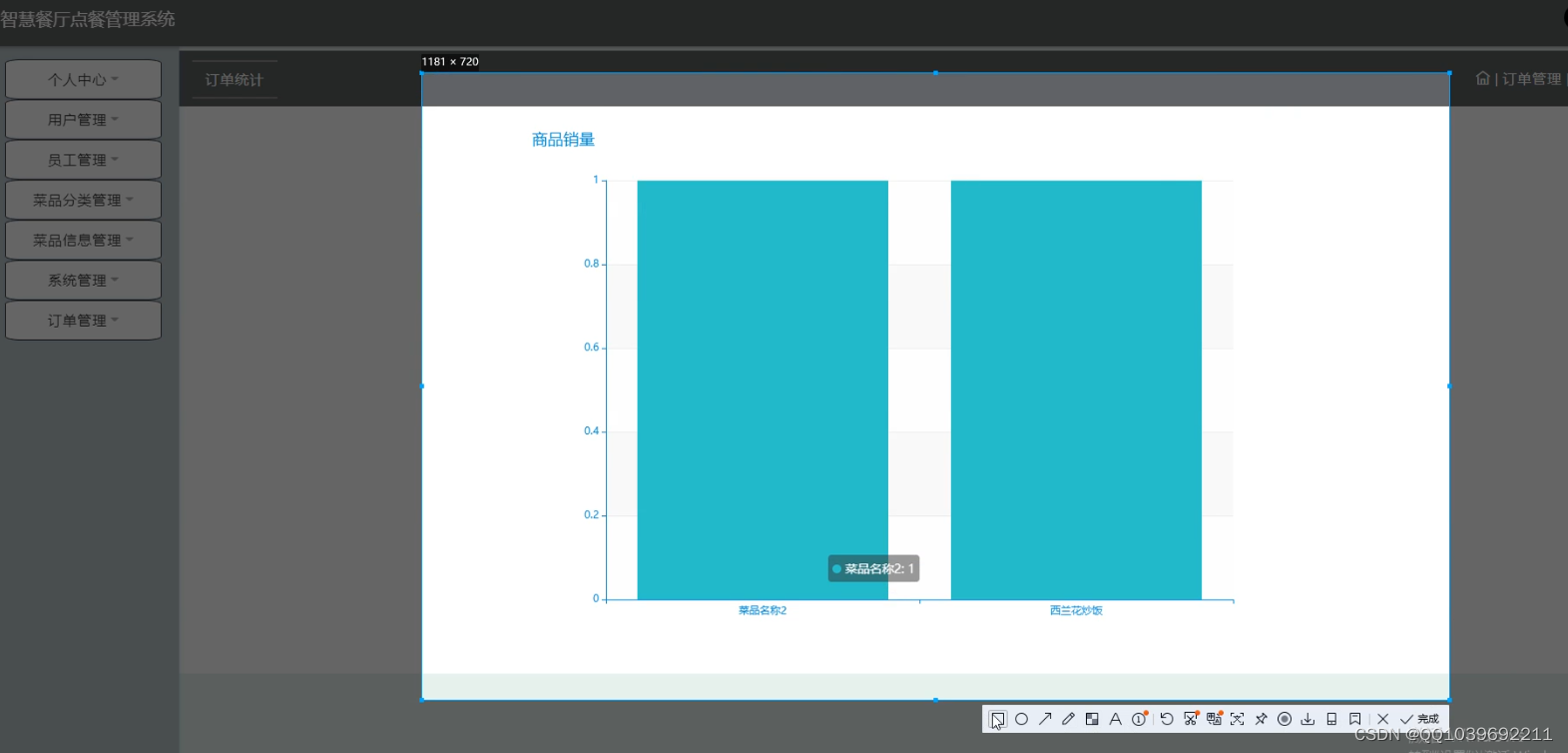Viewport: 1568px width, 753px height.
Task: Click the 菜品名称2 axis label
Action: (763, 610)
